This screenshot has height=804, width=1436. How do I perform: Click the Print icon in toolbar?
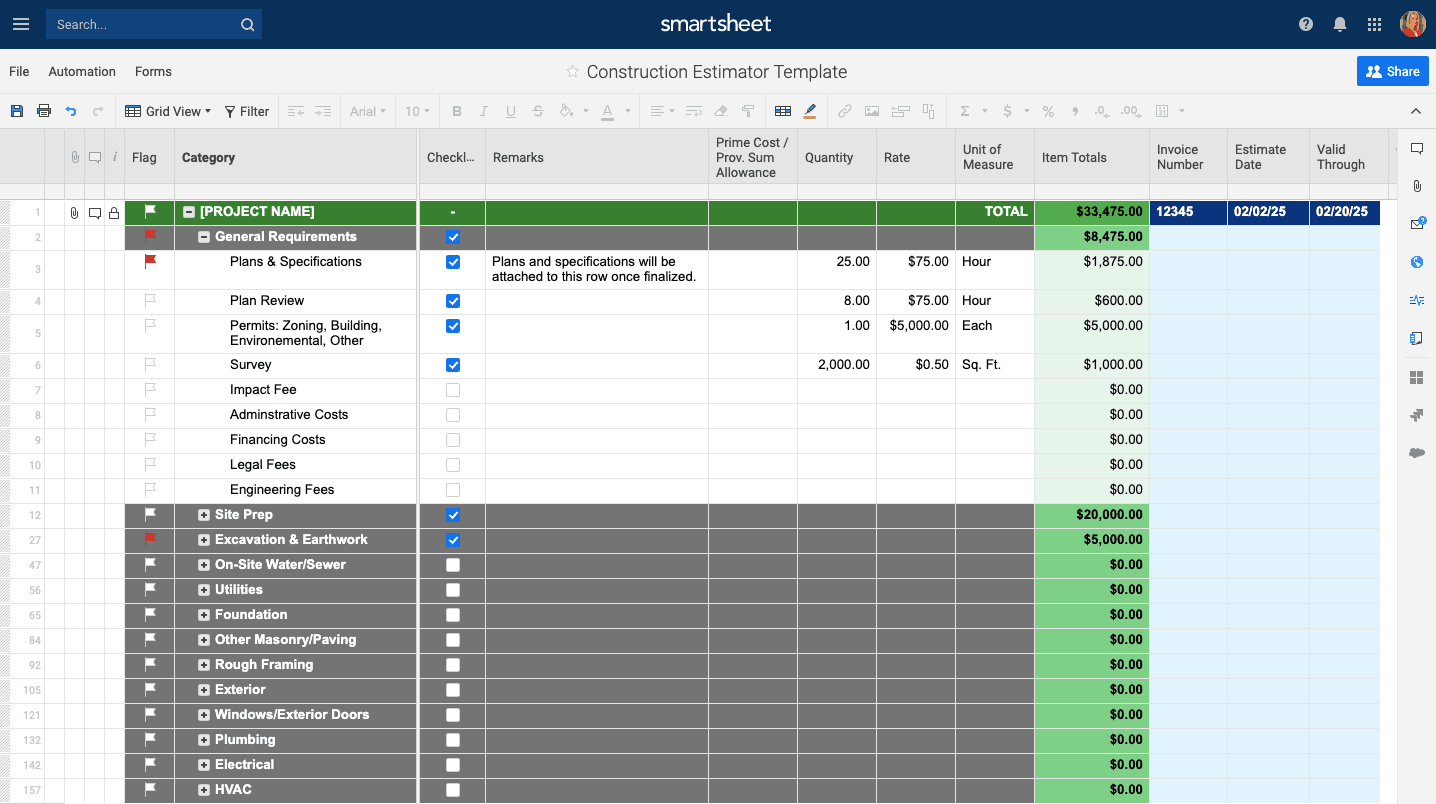click(x=44, y=111)
